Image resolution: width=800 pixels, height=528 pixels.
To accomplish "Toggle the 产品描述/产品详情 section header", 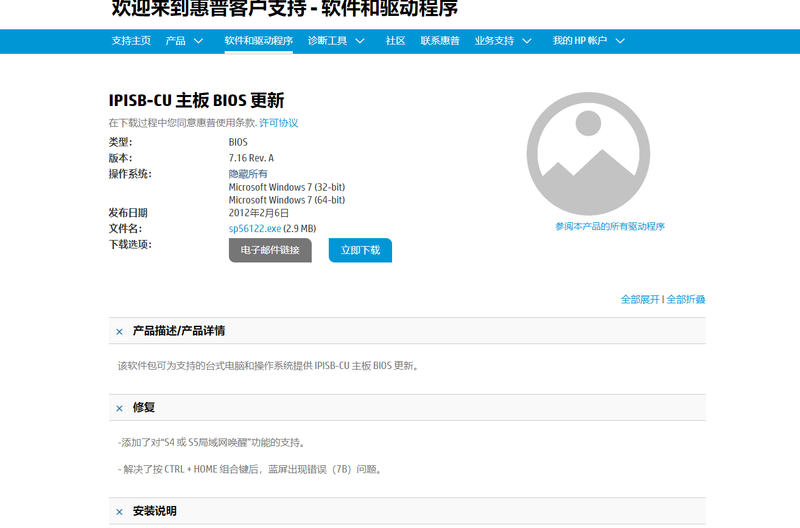I will [407, 331].
